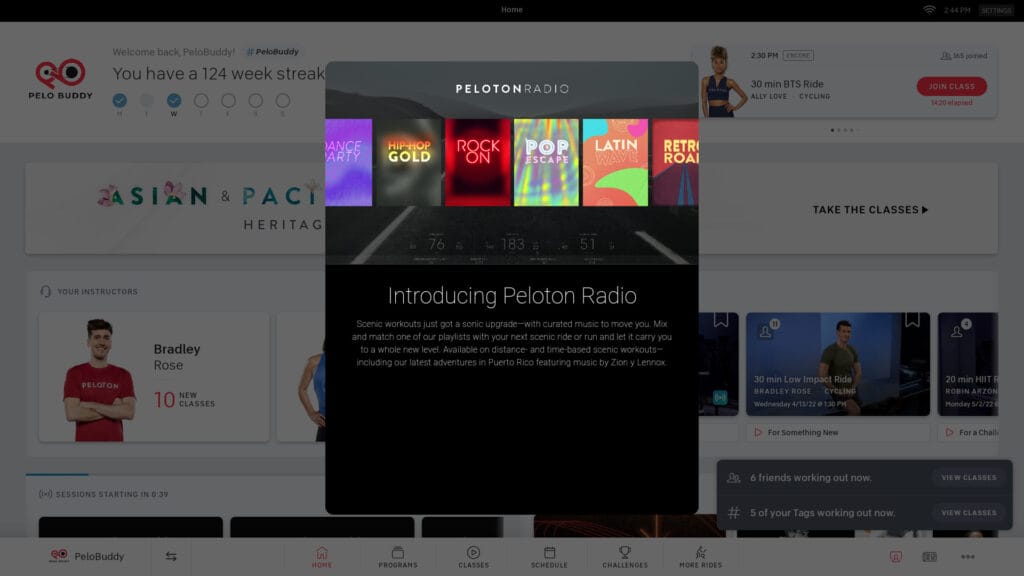The width and height of the screenshot is (1024, 576).
Task: Open Settings in the top-right corner
Action: 996,10
